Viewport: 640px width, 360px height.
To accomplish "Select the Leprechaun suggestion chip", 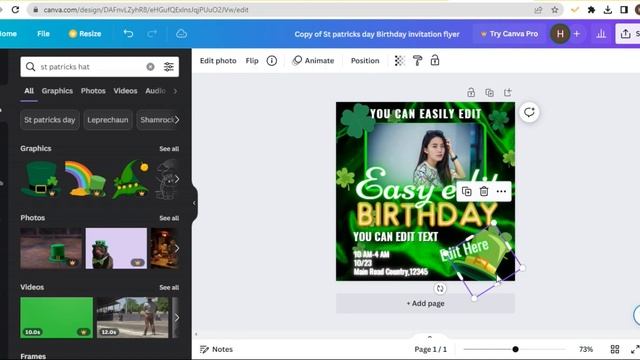I will tap(108, 120).
